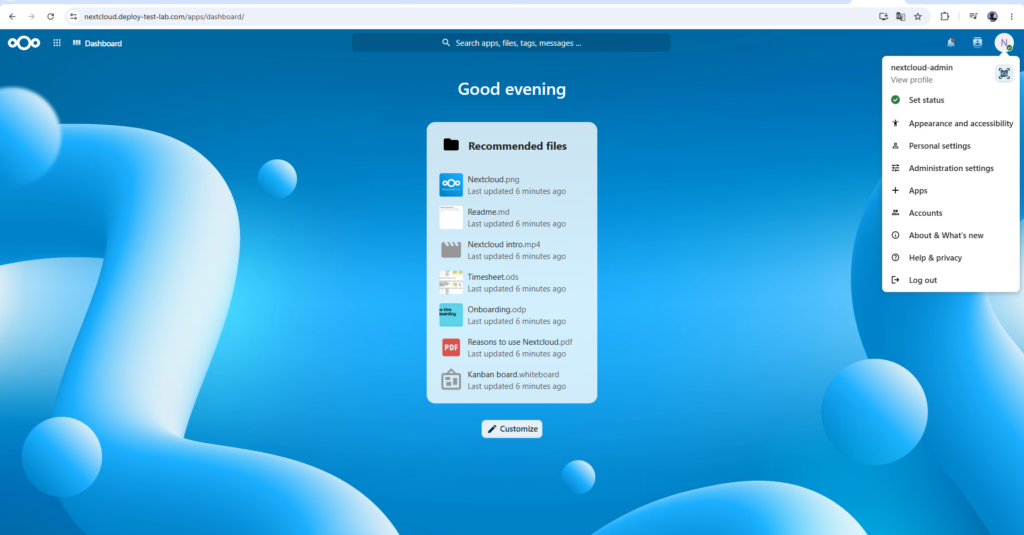1024x535 pixels.
Task: Bookmark page with the star icon
Action: coord(918,16)
